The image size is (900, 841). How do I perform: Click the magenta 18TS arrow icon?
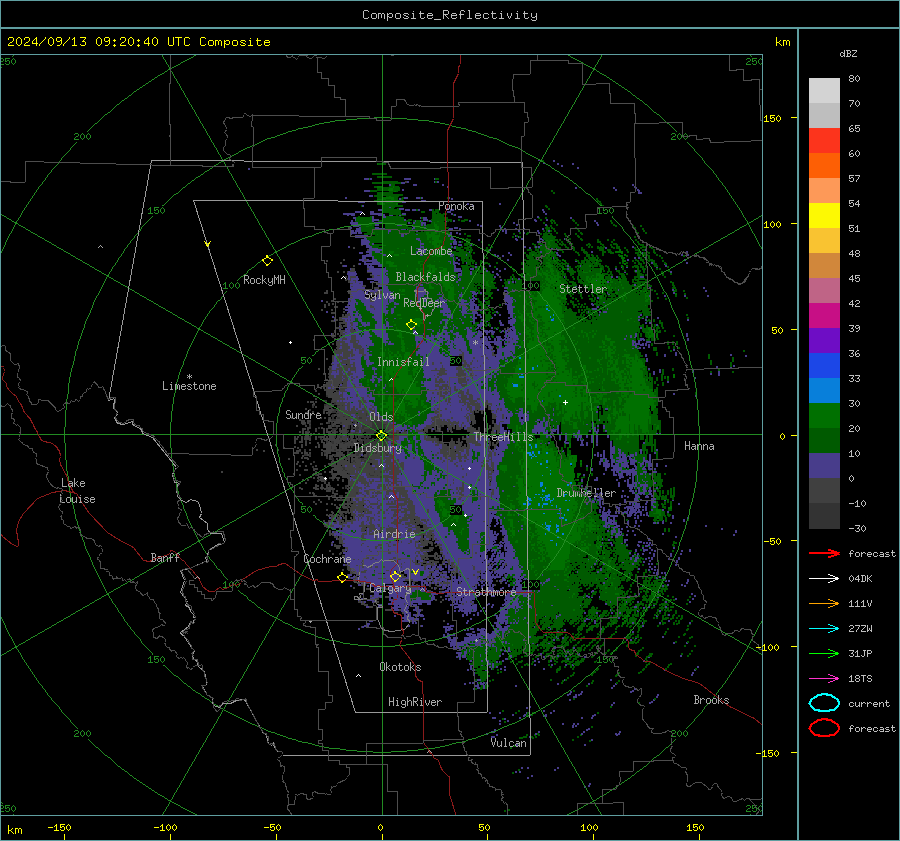[x=824, y=679]
